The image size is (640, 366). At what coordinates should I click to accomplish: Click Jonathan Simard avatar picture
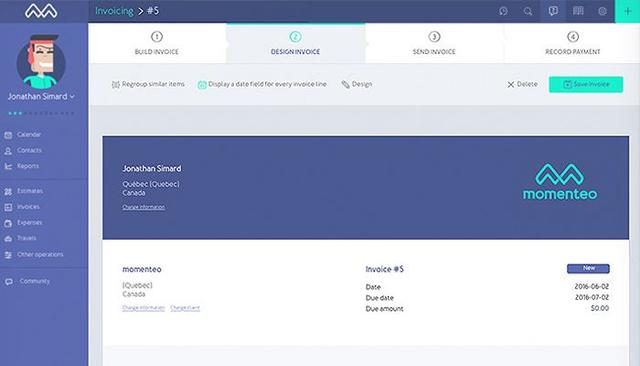tap(41, 62)
